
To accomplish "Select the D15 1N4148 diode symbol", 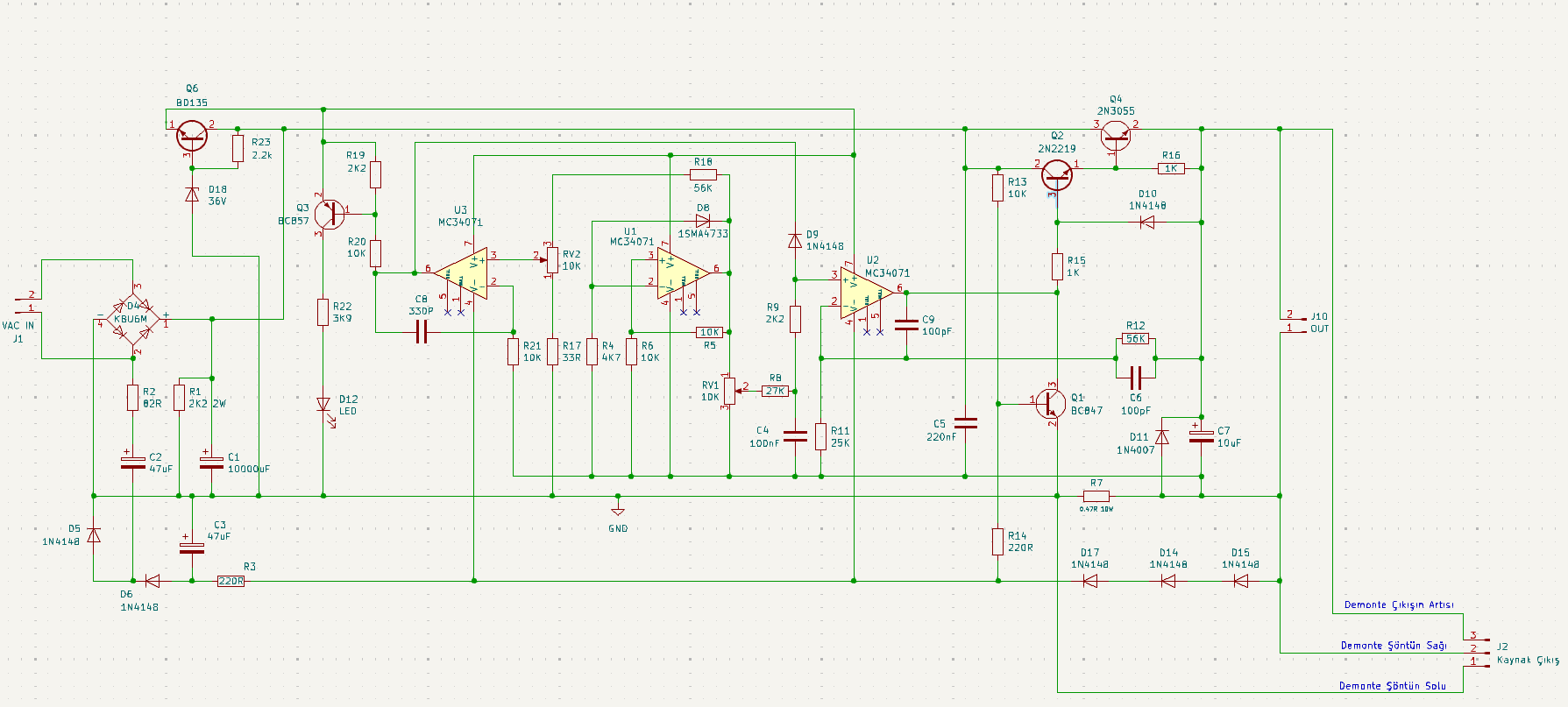I will 1240,580.
